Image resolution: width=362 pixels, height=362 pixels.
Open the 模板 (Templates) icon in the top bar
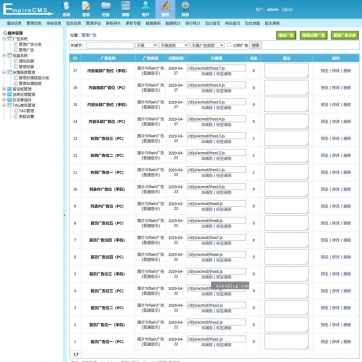point(125,9)
